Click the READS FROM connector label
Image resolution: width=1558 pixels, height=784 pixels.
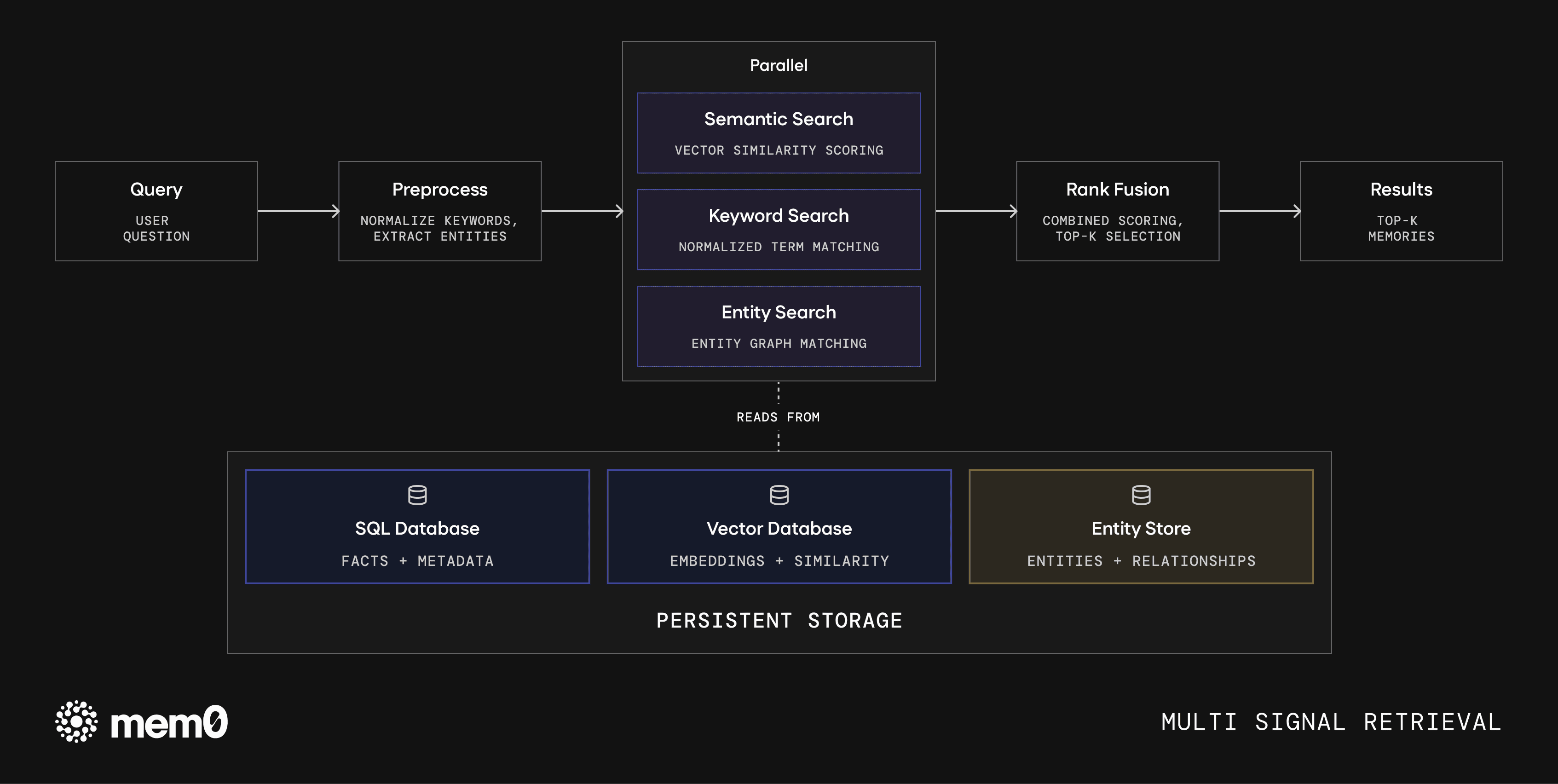[778, 417]
